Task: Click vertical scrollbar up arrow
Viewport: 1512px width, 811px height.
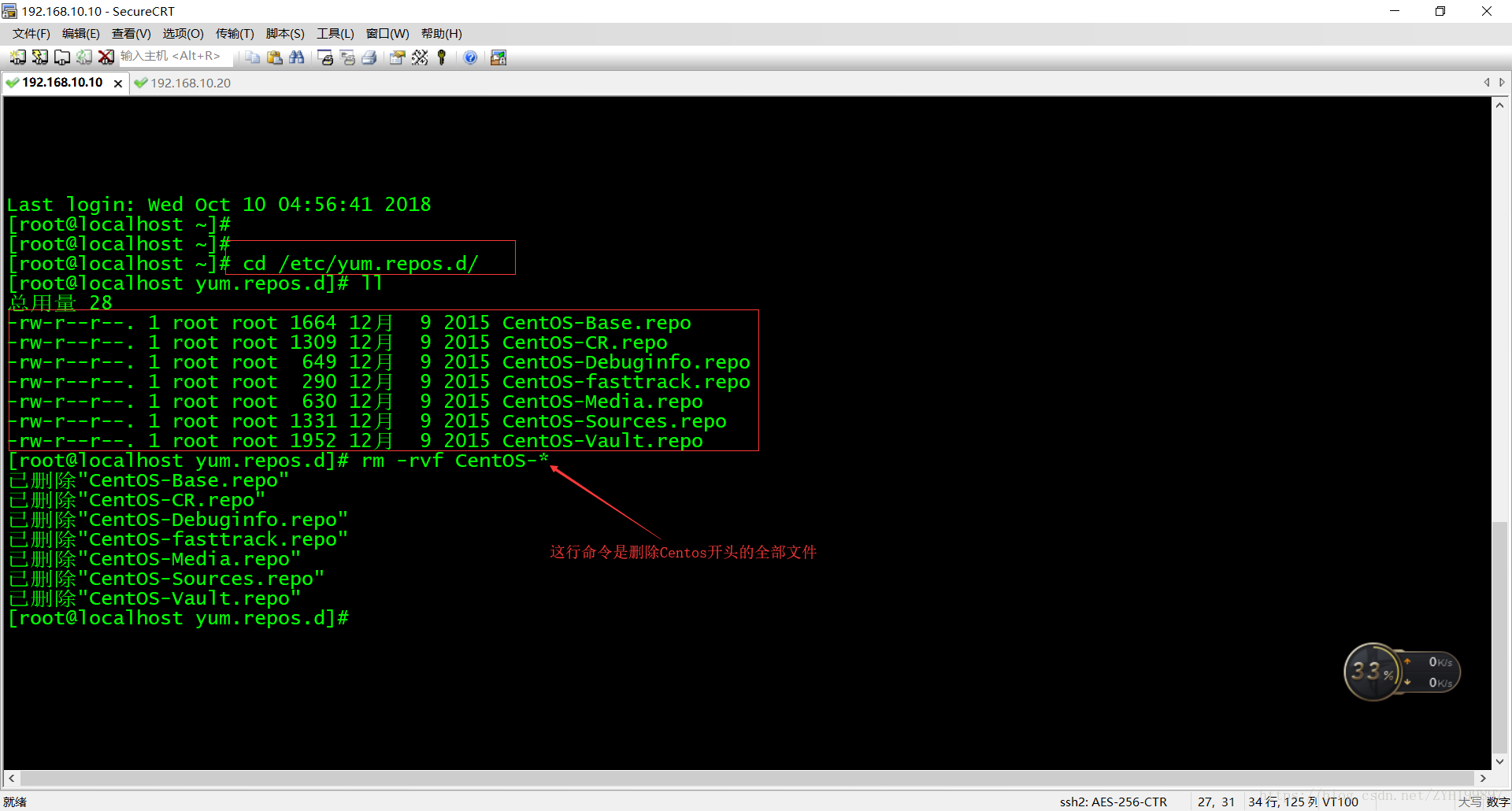Action: pos(1500,106)
